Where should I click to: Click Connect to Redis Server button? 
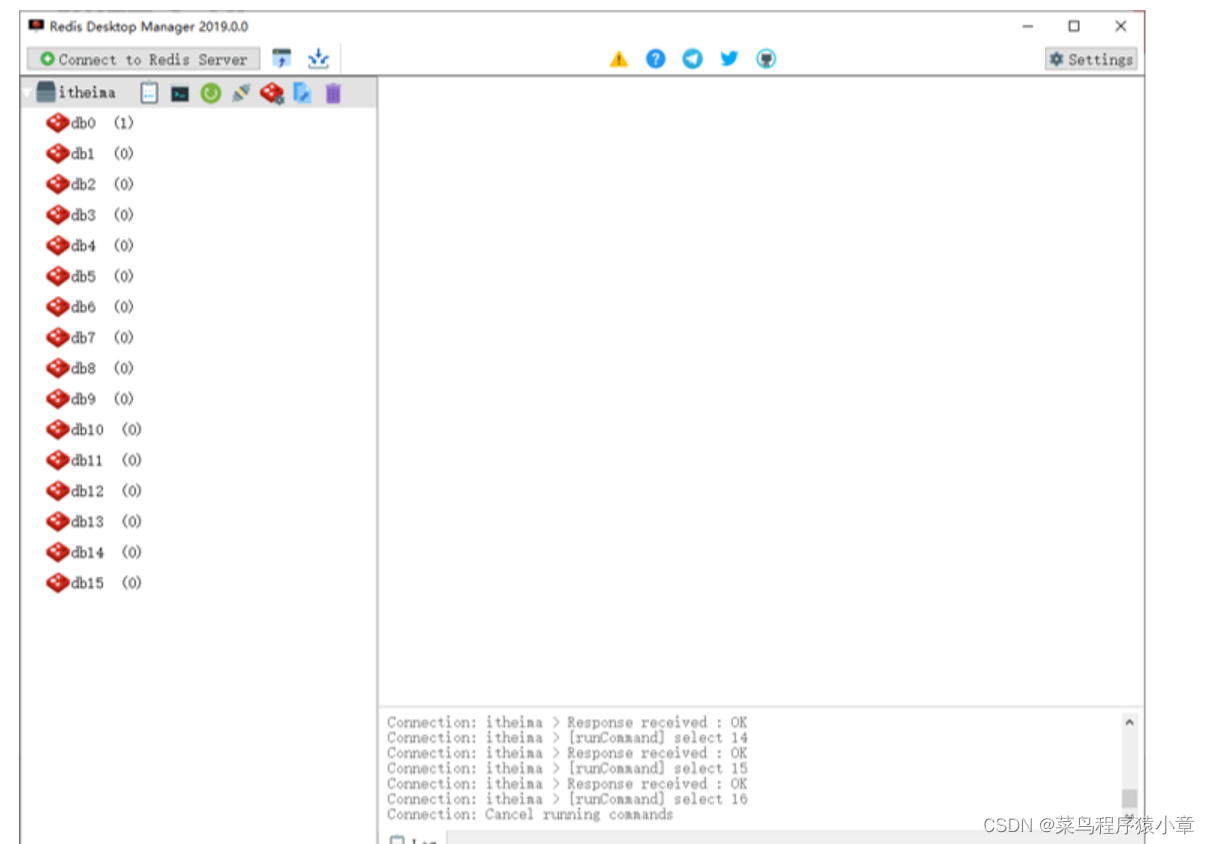[x=143, y=59]
